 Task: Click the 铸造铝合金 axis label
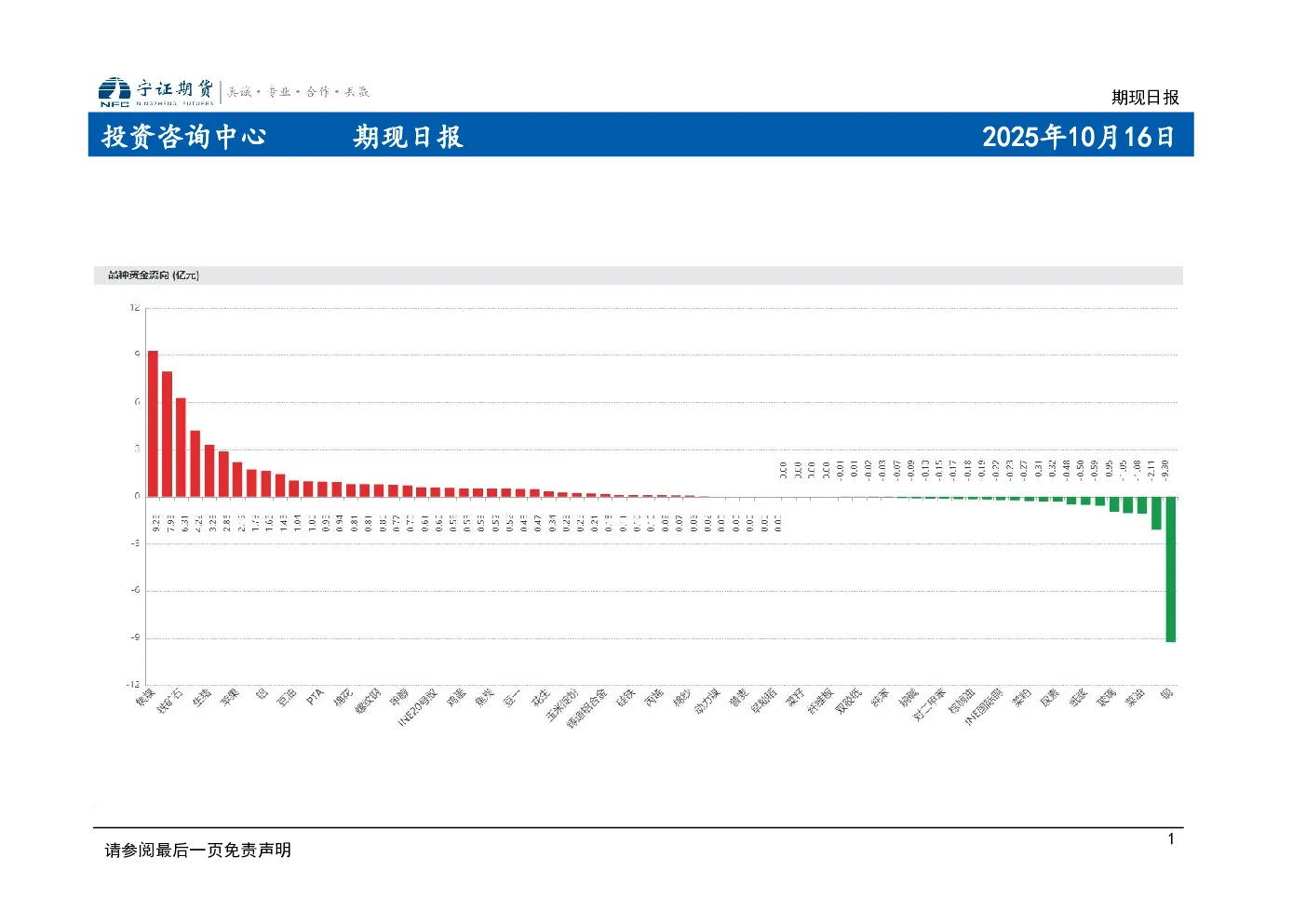(x=587, y=708)
